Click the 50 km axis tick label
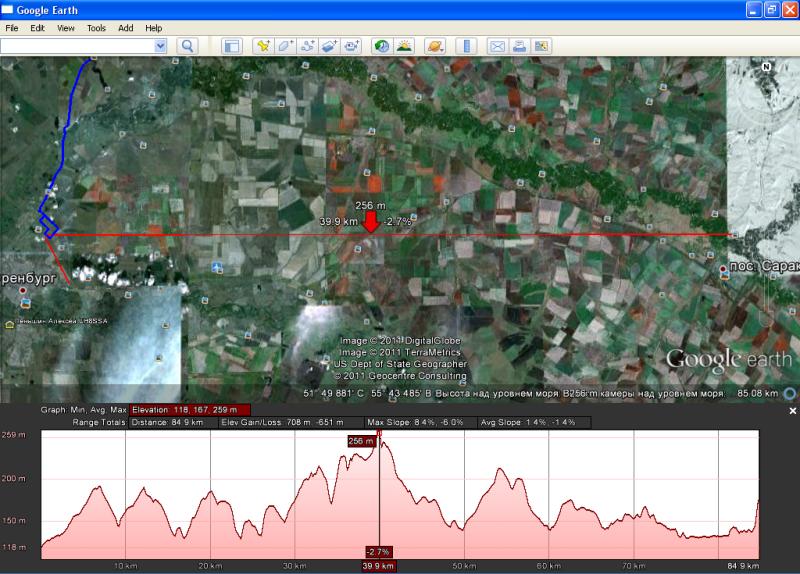Viewport: 800px width, 574px height. [464, 566]
